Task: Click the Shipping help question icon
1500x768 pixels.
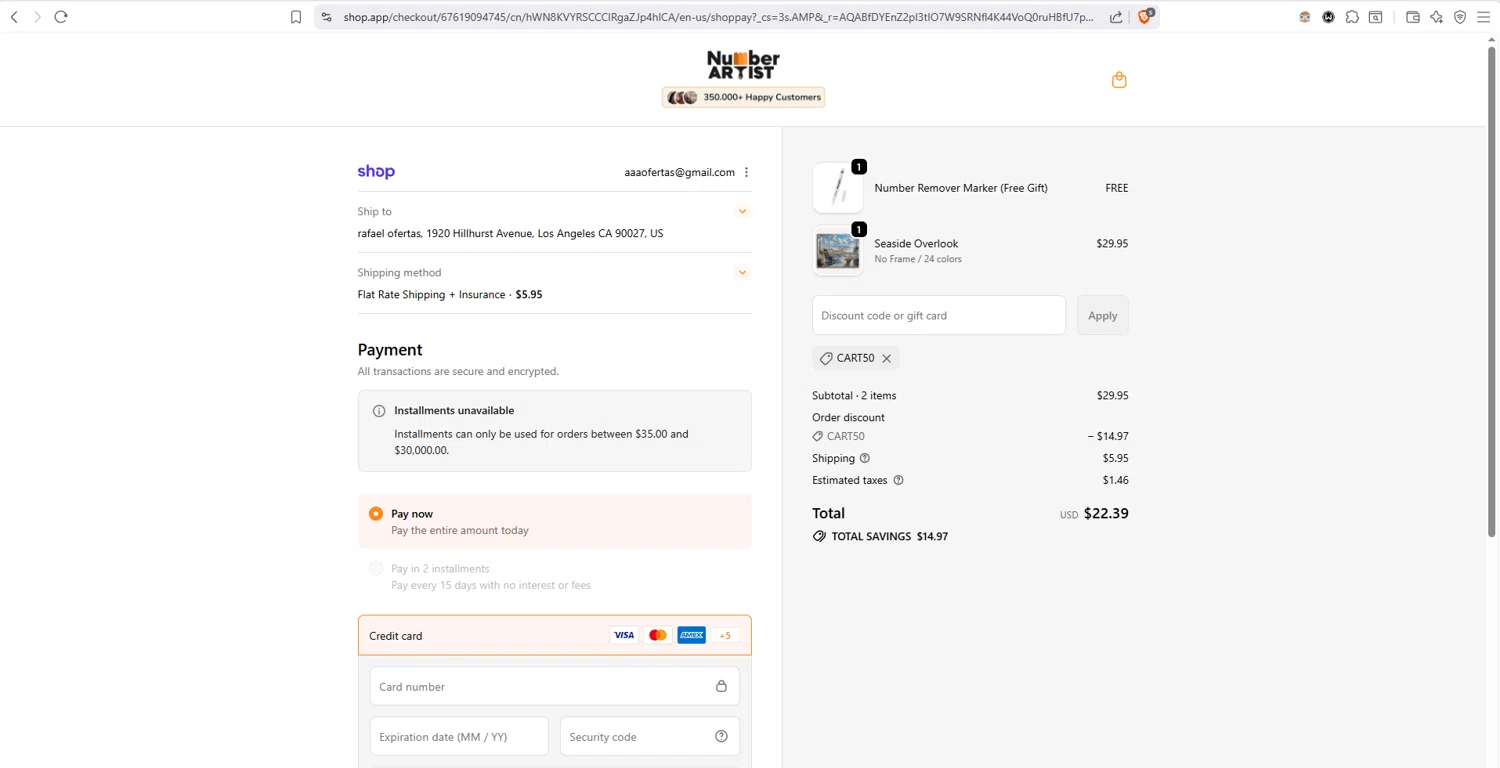Action: (865, 458)
